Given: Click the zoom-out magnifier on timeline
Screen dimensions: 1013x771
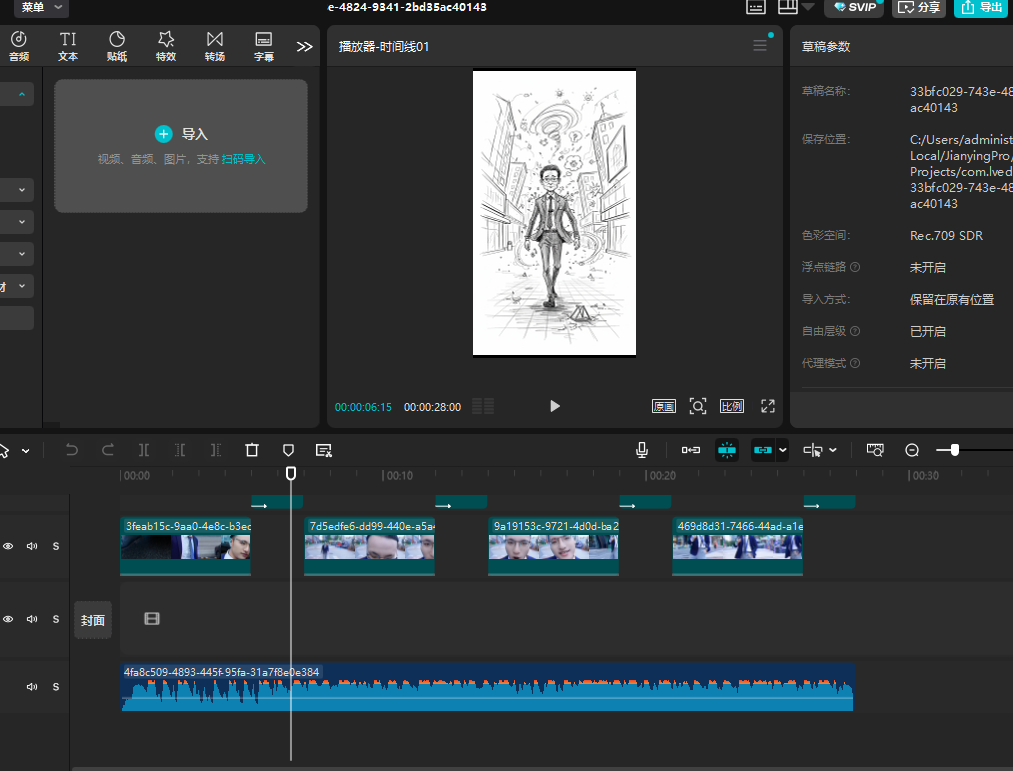Looking at the screenshot, I should point(912,450).
